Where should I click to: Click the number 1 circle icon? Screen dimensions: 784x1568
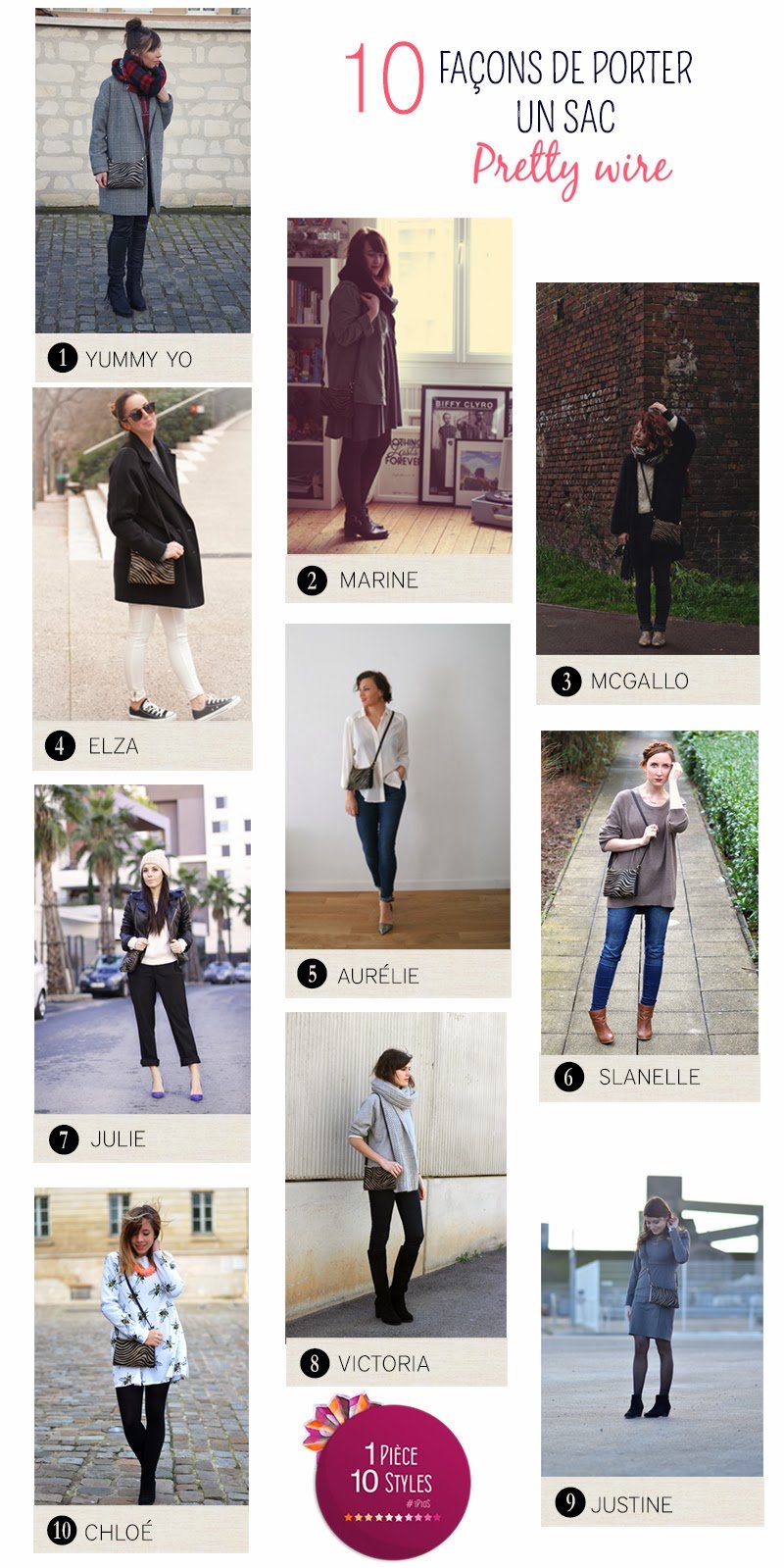coord(63,358)
